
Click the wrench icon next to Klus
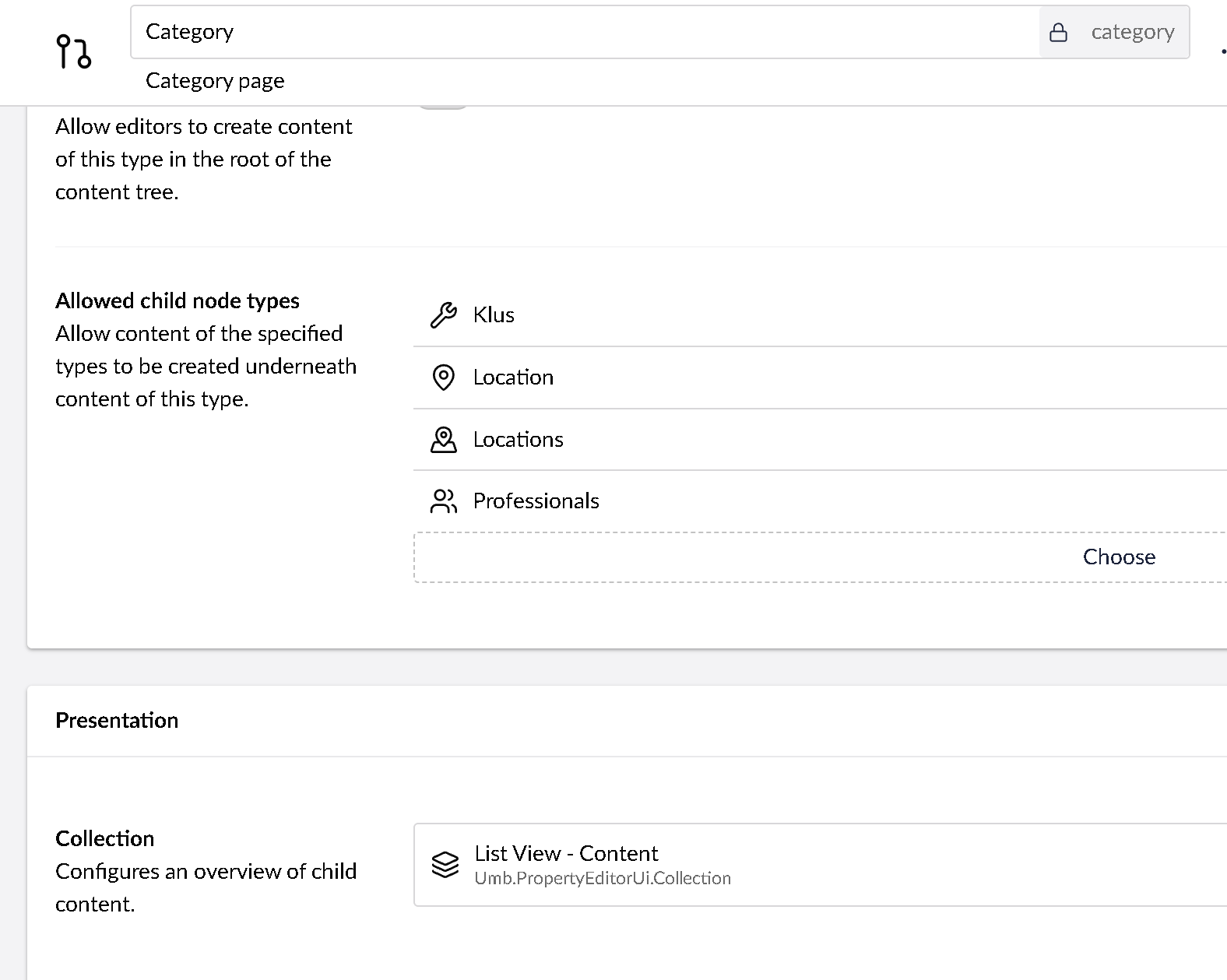[444, 315]
